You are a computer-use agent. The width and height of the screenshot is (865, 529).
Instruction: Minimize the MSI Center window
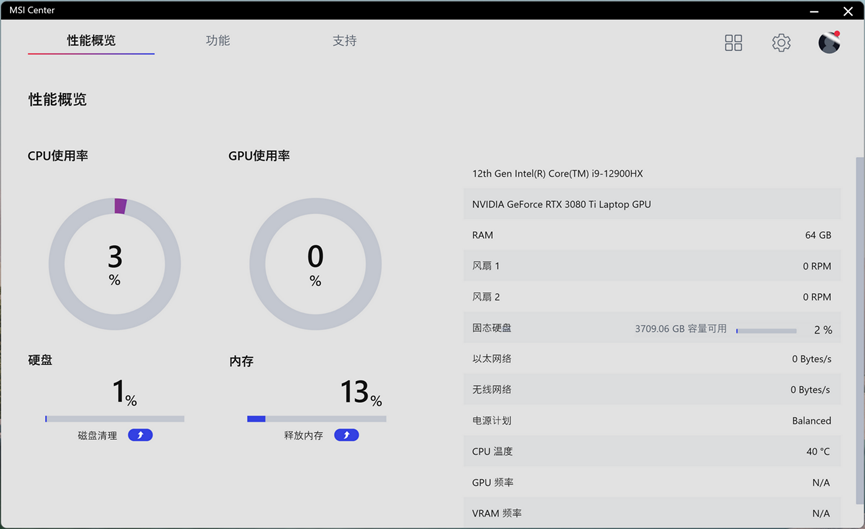(815, 11)
